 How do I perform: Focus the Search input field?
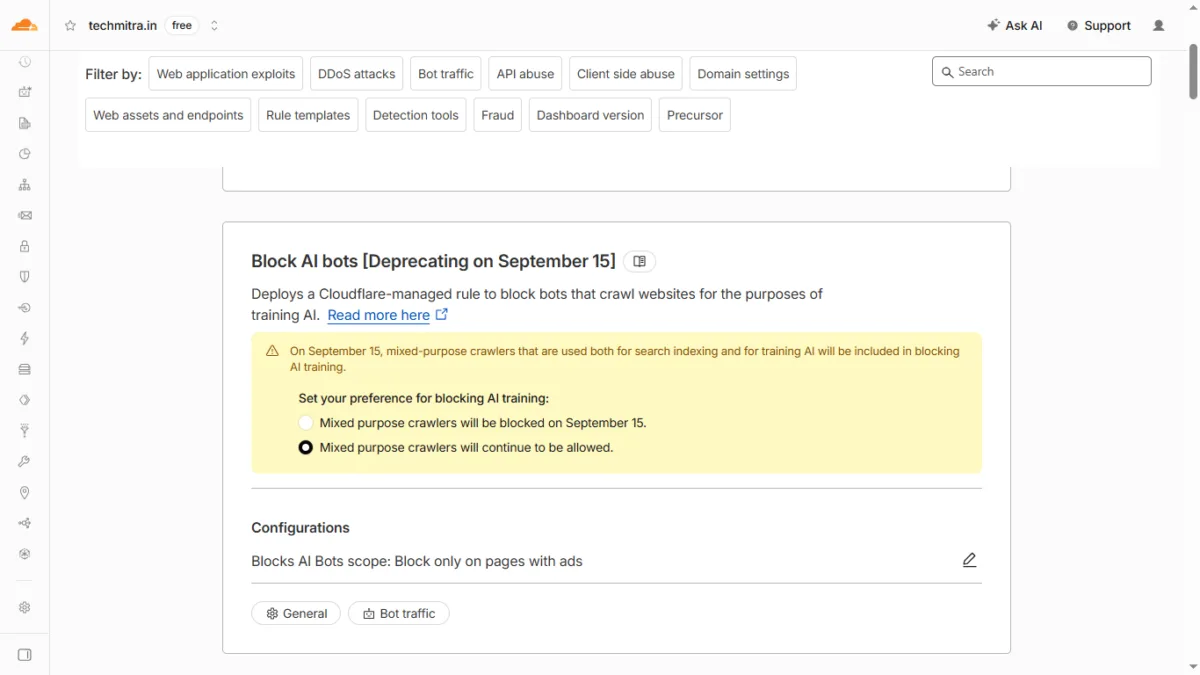(1041, 72)
